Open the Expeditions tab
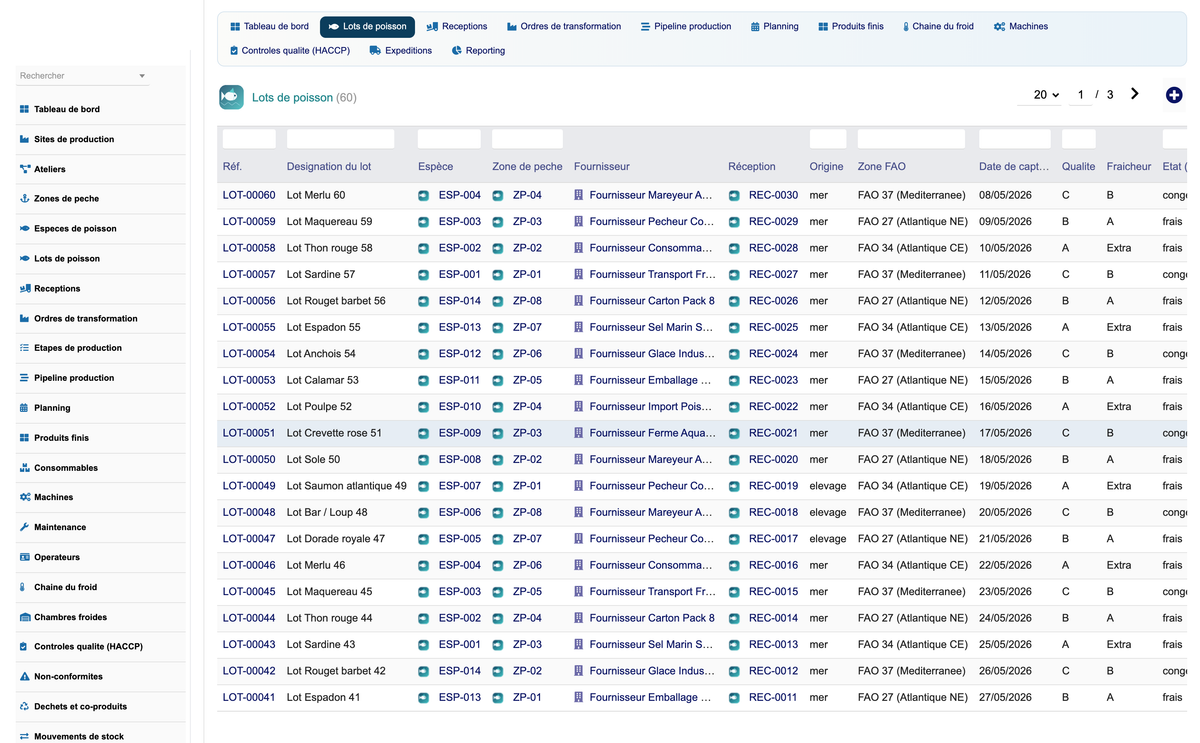 [x=401, y=51]
